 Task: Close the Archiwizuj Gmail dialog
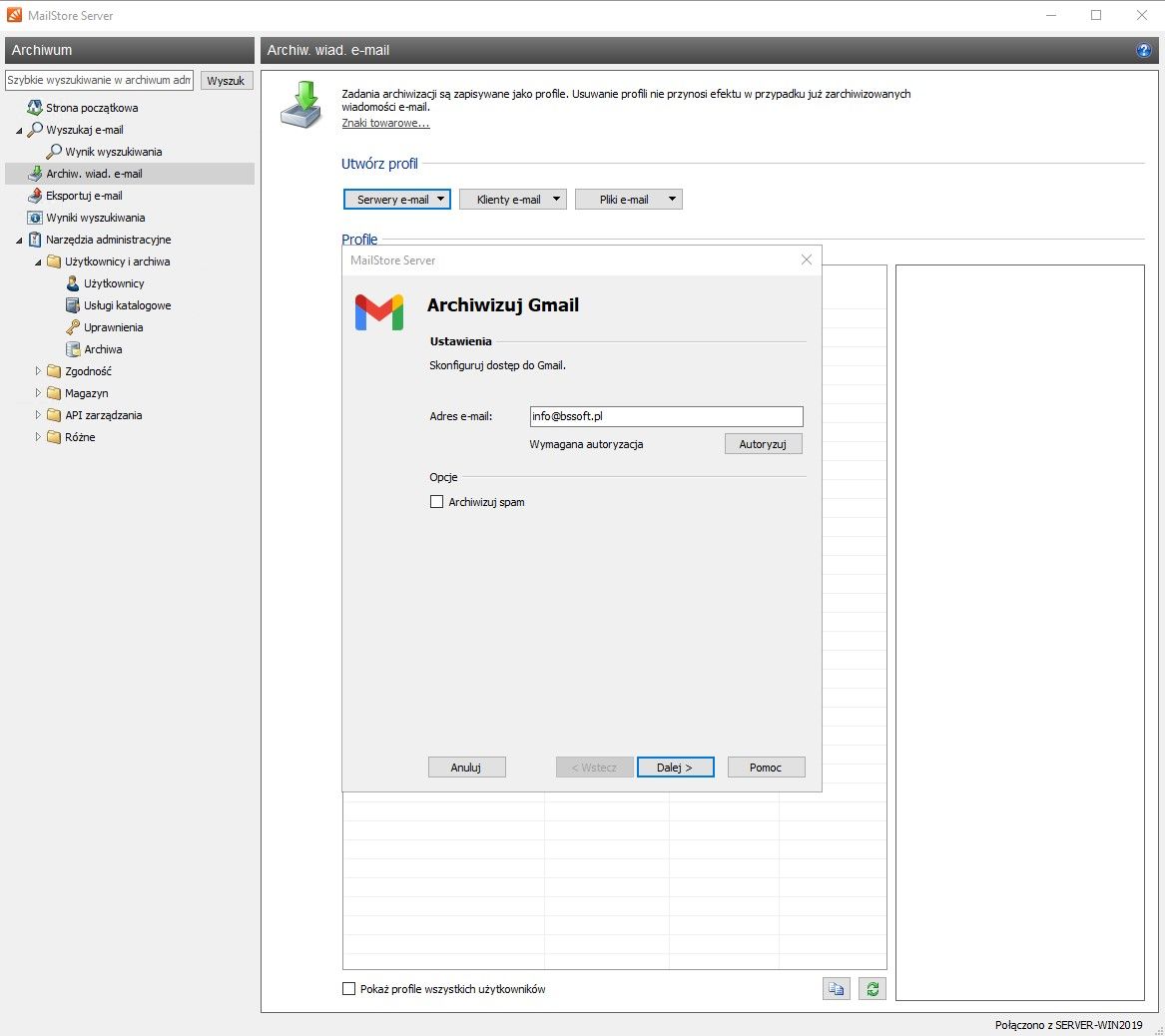[x=807, y=259]
